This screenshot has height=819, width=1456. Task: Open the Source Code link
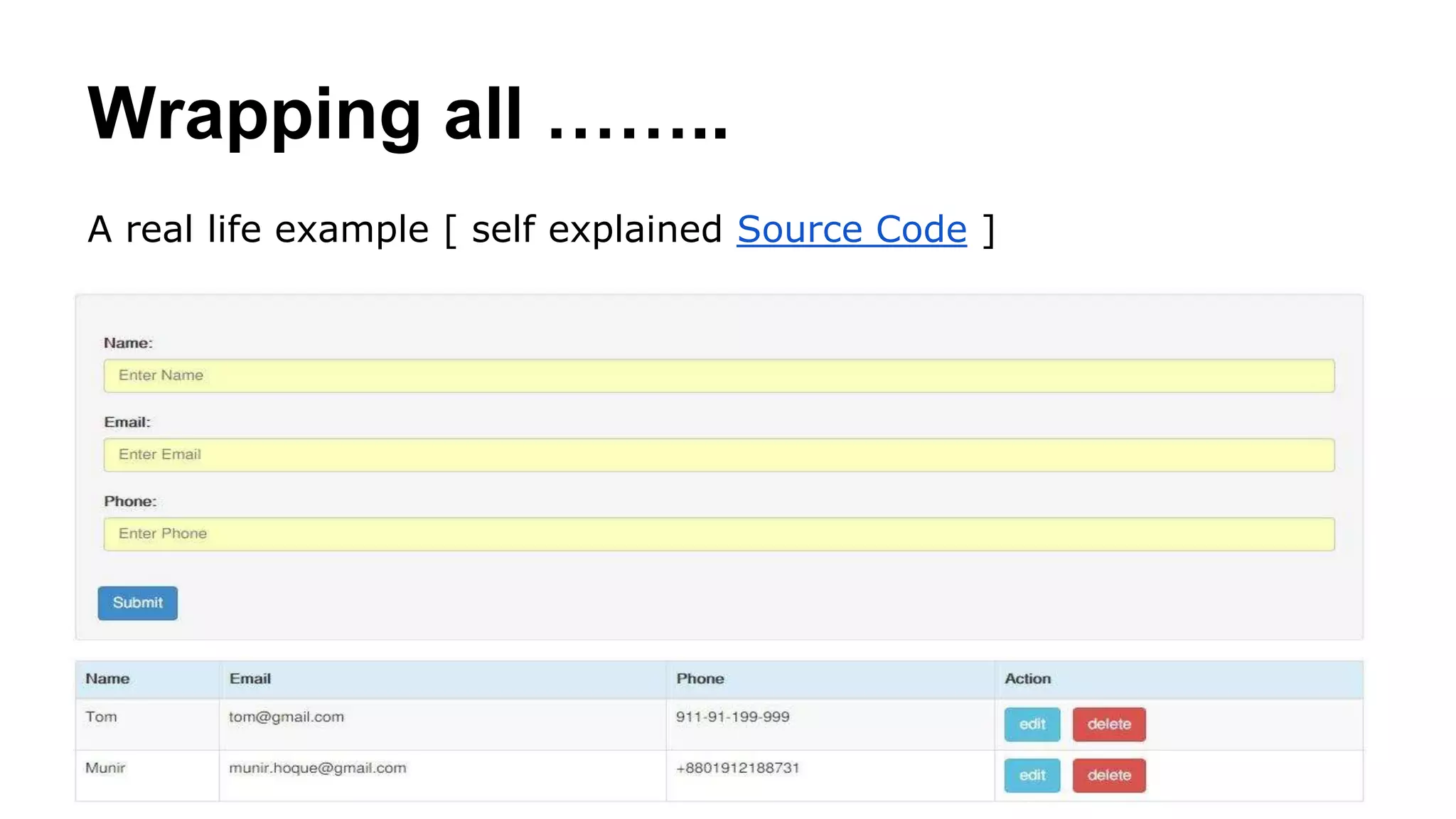(x=851, y=230)
